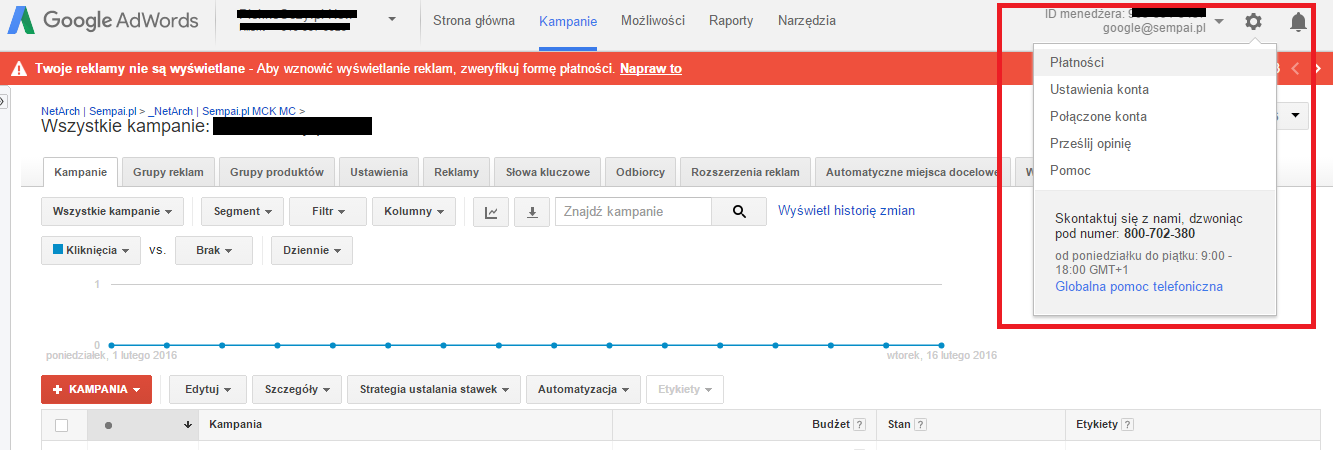Expand the left side panel arrow
Screen dimensions: 1333x450
pyautogui.click(x=3, y=100)
